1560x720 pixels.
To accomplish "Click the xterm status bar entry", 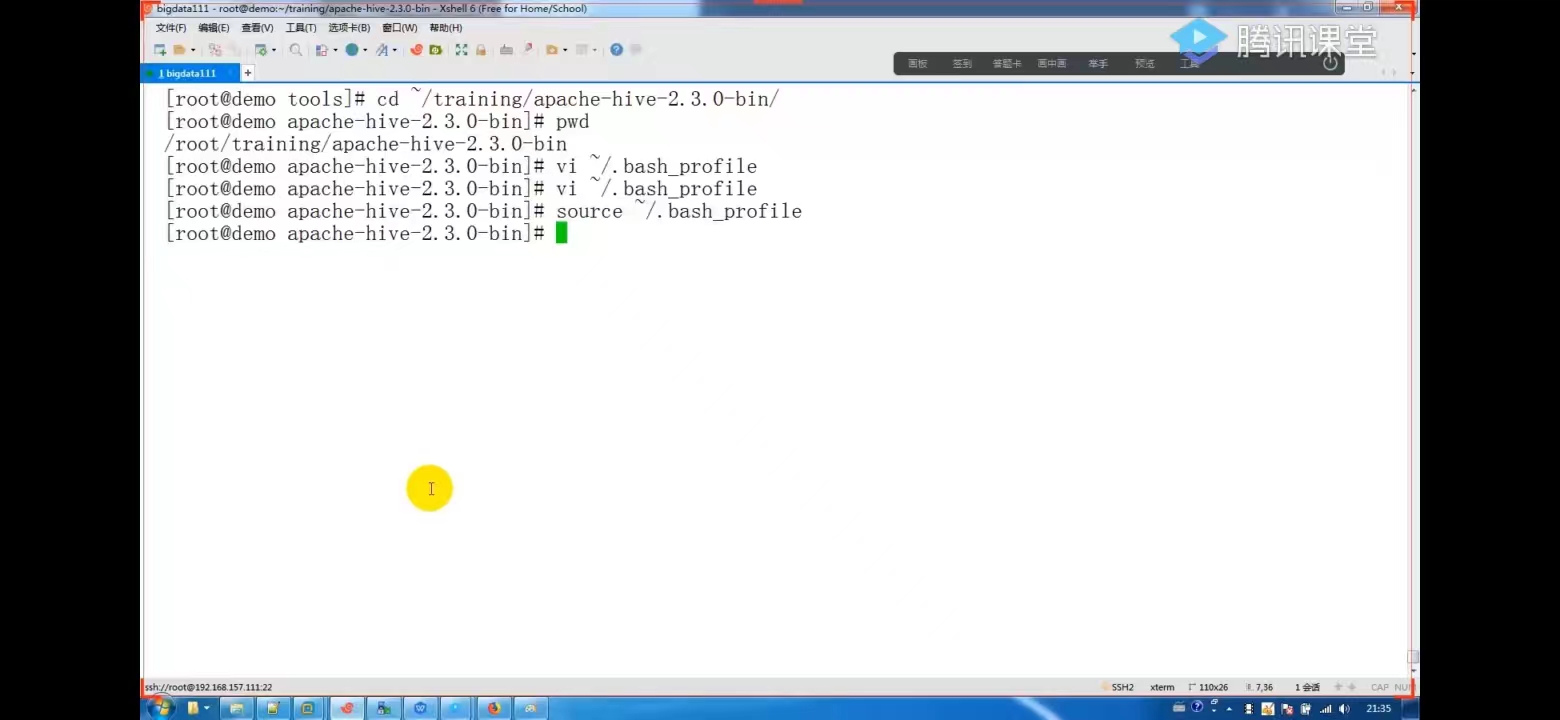I will tap(1162, 687).
